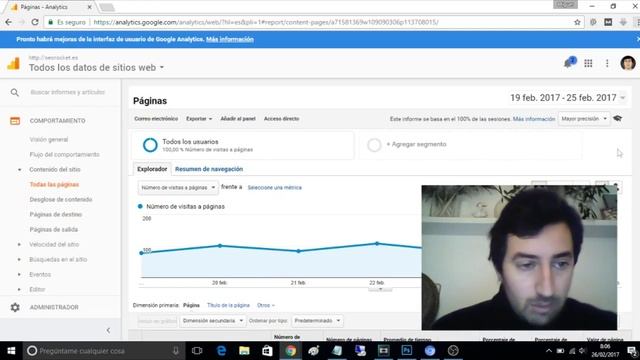640x360 pixels.
Task: Open File Explorer from the taskbar
Action: pyautogui.click(x=244, y=351)
